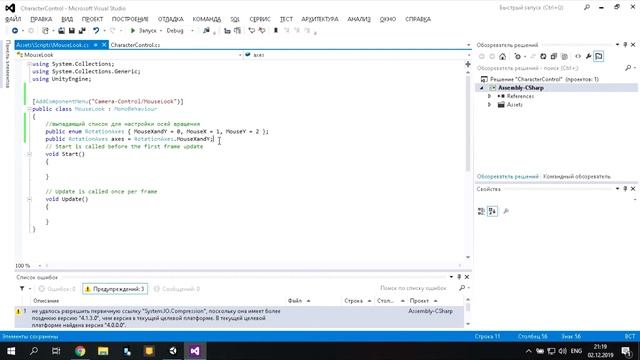
Task: Open File Explorer from the taskbar
Action: coord(103,351)
